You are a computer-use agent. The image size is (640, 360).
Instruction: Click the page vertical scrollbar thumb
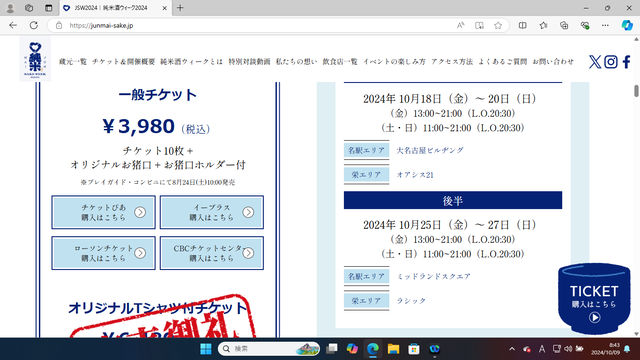[x=636, y=91]
